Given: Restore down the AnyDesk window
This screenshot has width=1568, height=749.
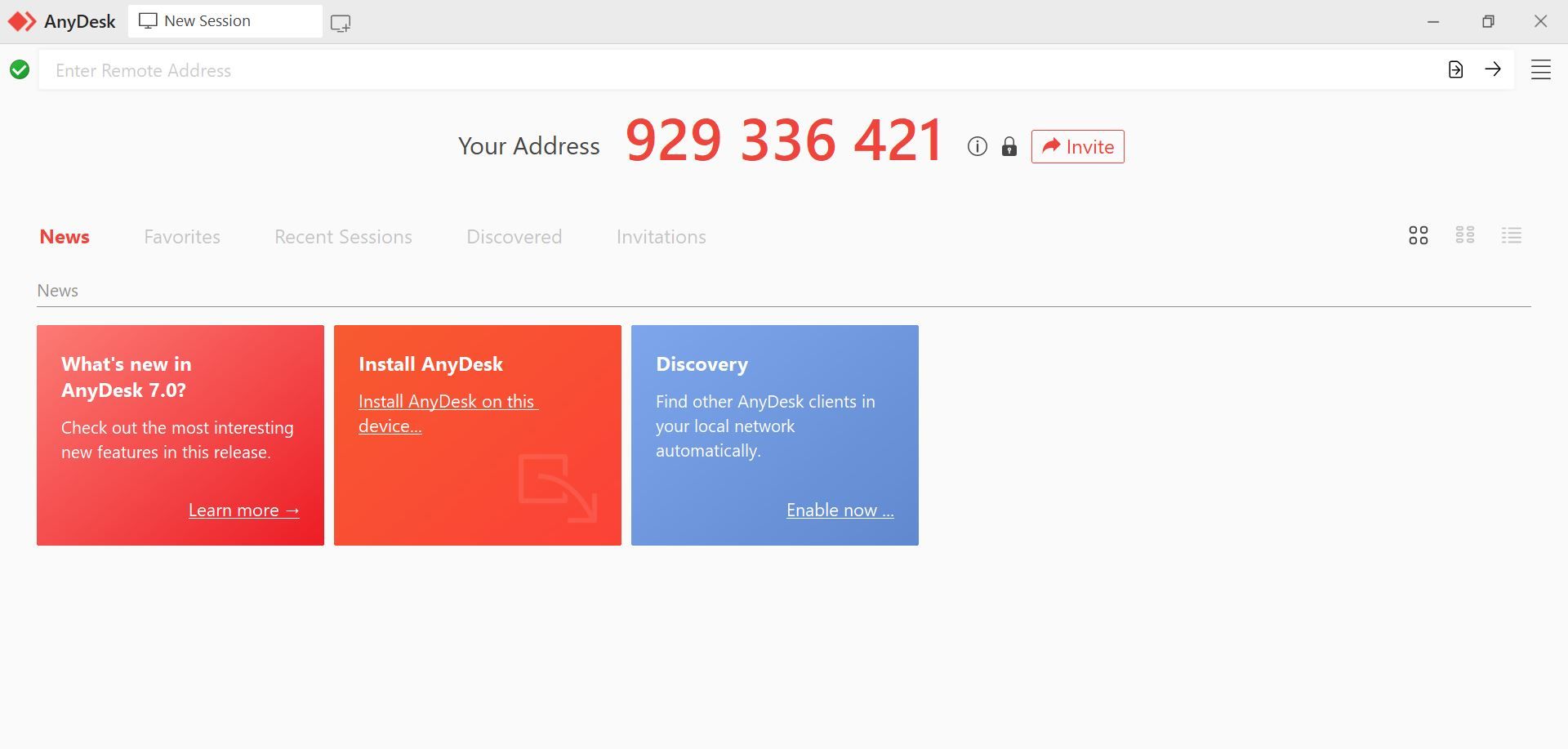Looking at the screenshot, I should 1488,22.
